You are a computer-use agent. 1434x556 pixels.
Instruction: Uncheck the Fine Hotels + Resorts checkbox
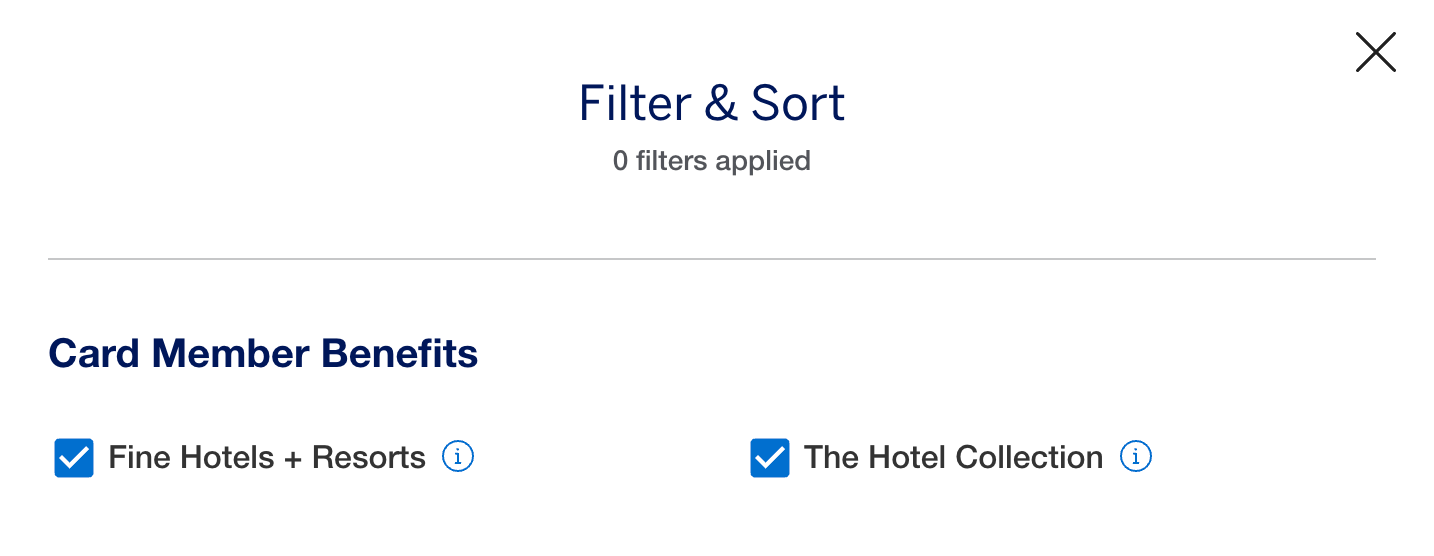[x=74, y=458]
